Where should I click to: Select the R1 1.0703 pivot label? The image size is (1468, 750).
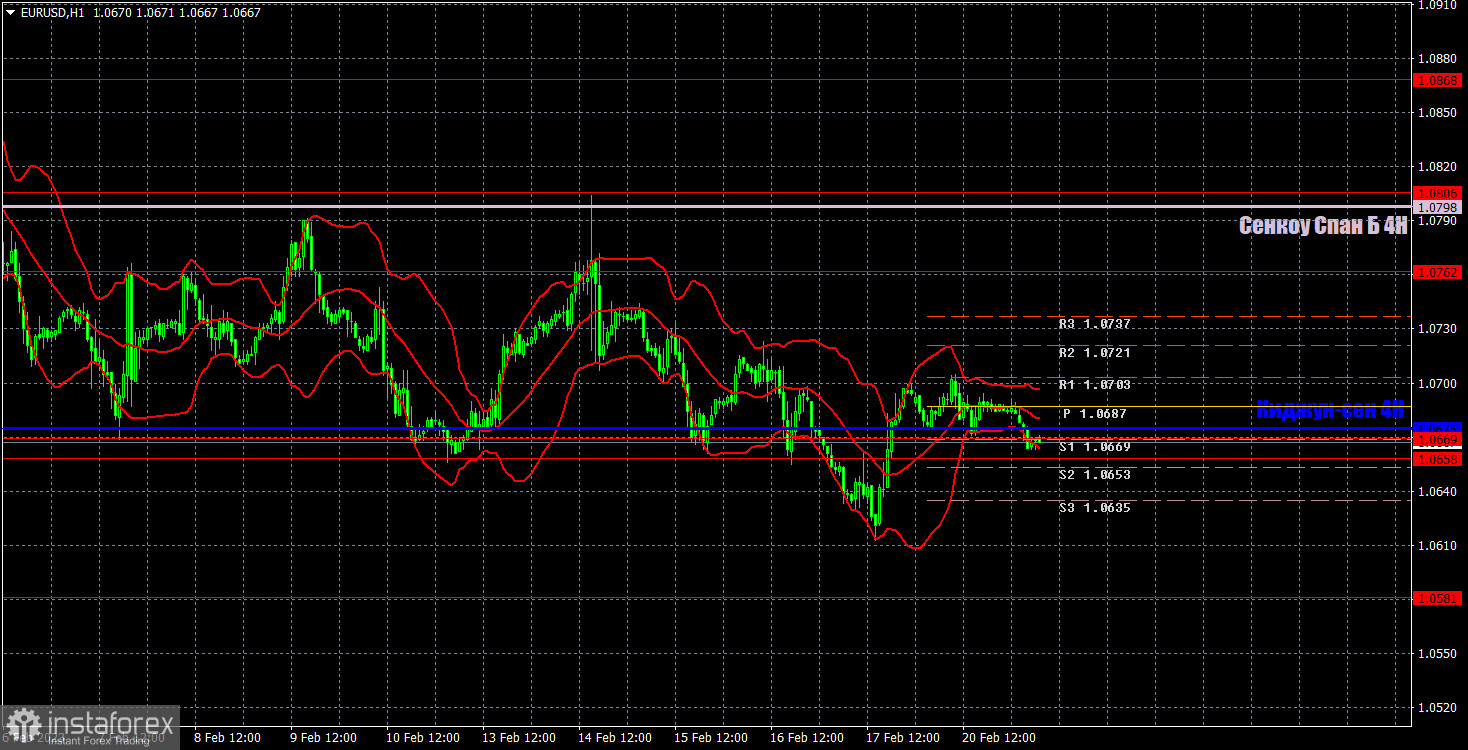pyautogui.click(x=1095, y=385)
